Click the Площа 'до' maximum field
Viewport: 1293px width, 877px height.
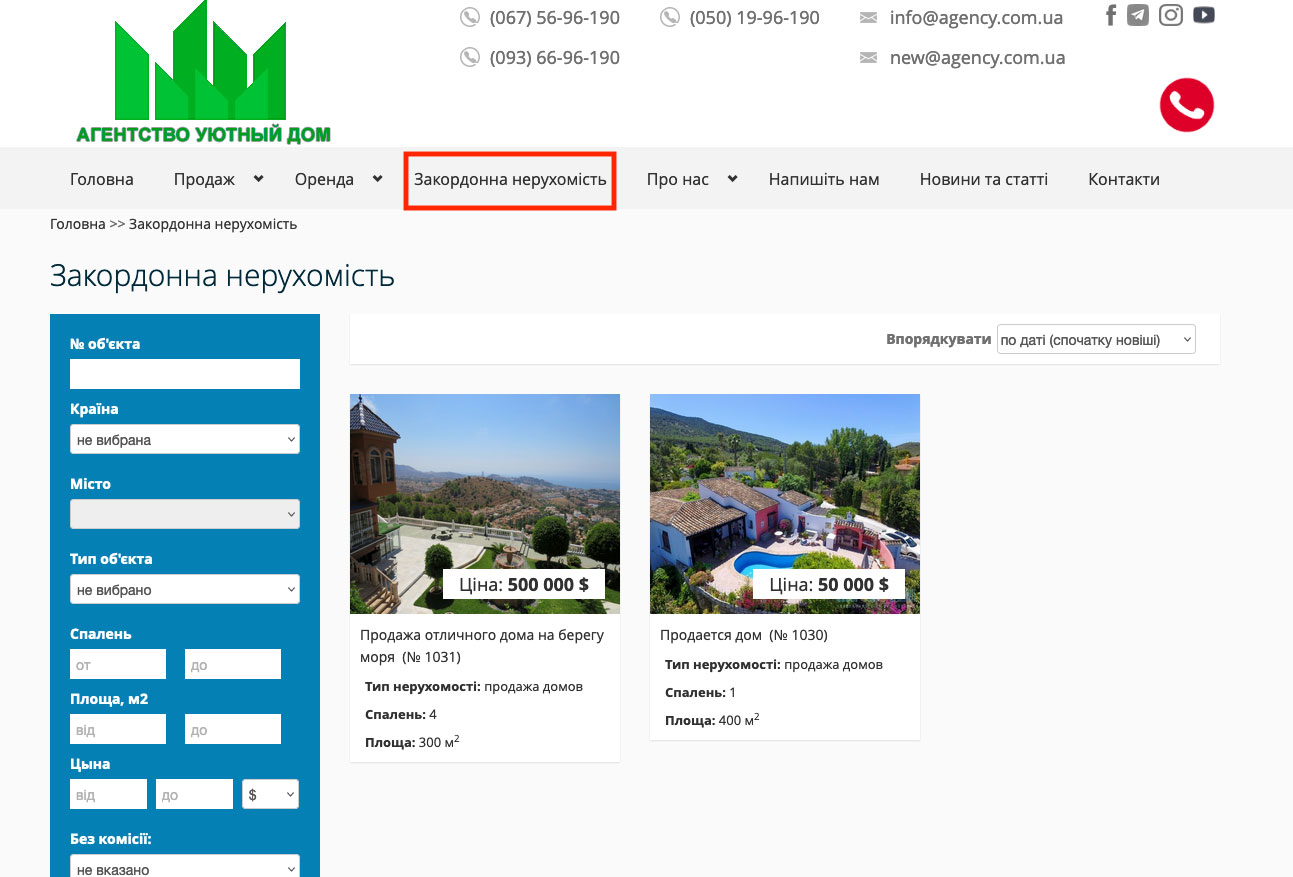pyautogui.click(x=233, y=729)
